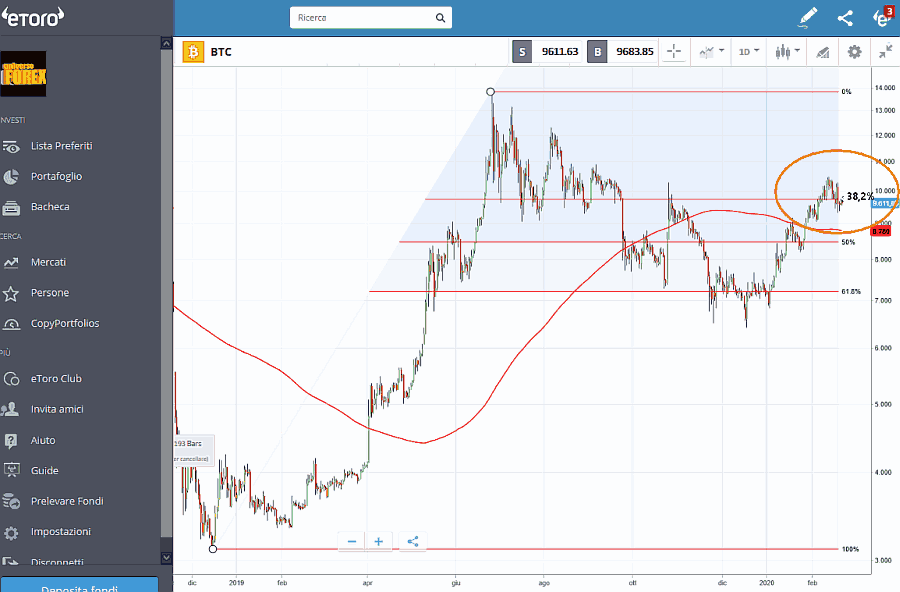Click the sidebar scrollbar down arrow
900x592 pixels.
166,556
